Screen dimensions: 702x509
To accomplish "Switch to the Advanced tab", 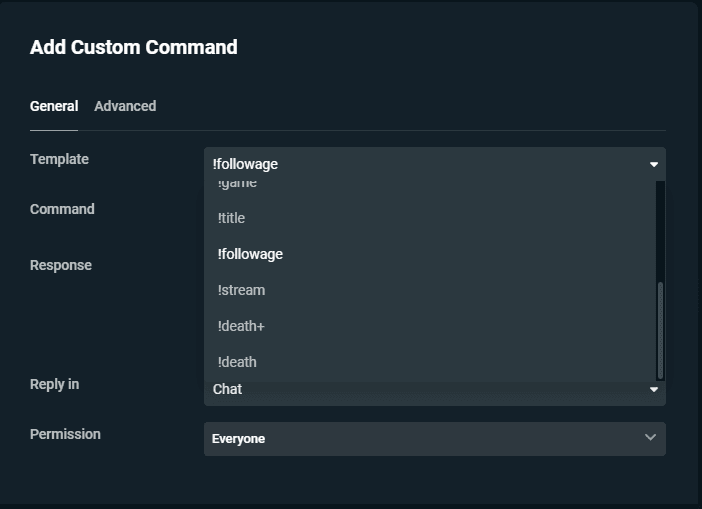I will pyautogui.click(x=125, y=106).
